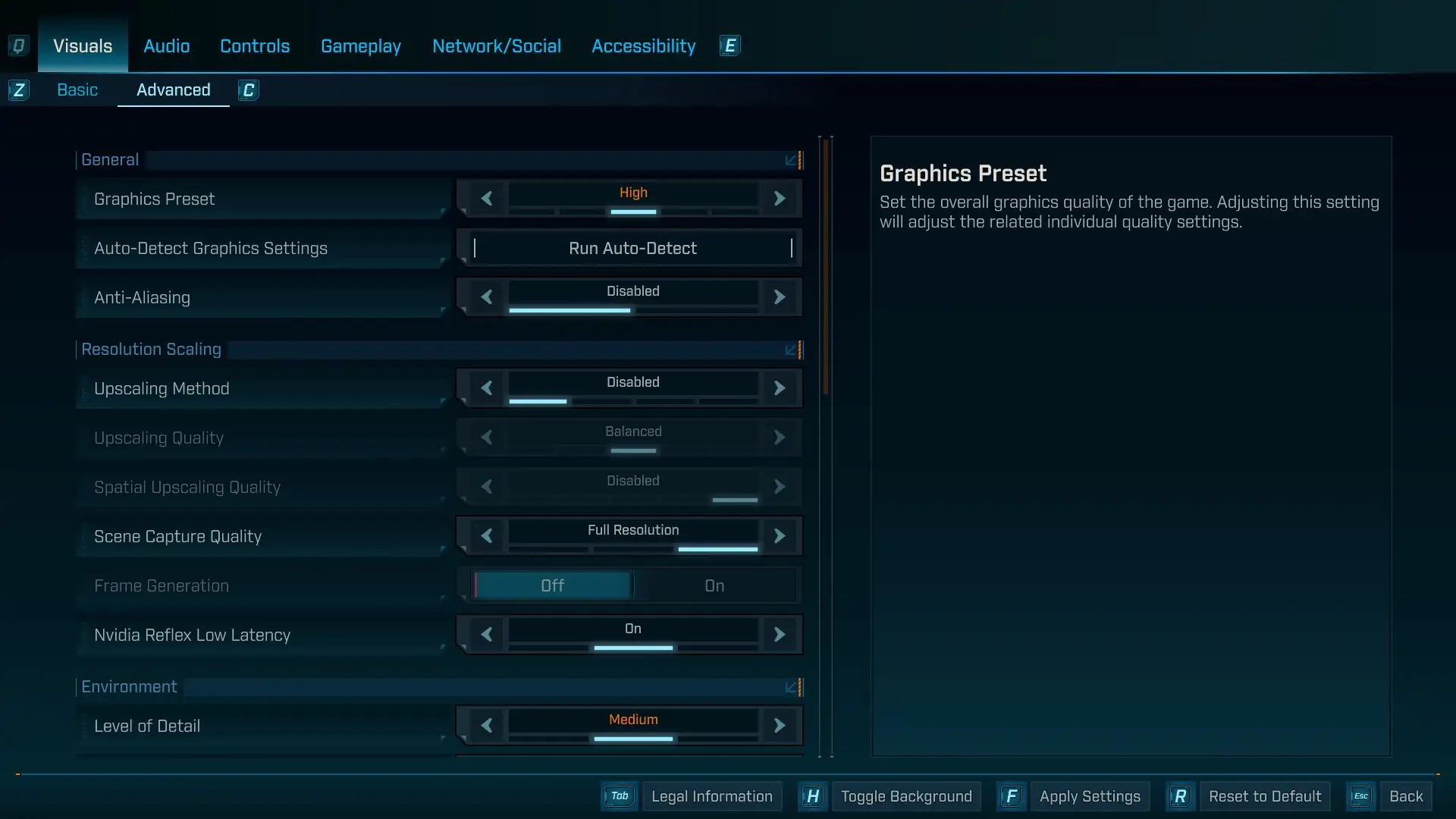Screen dimensions: 1456x819
Task: Click Upscaling Quality right arrow
Action: (x=780, y=438)
